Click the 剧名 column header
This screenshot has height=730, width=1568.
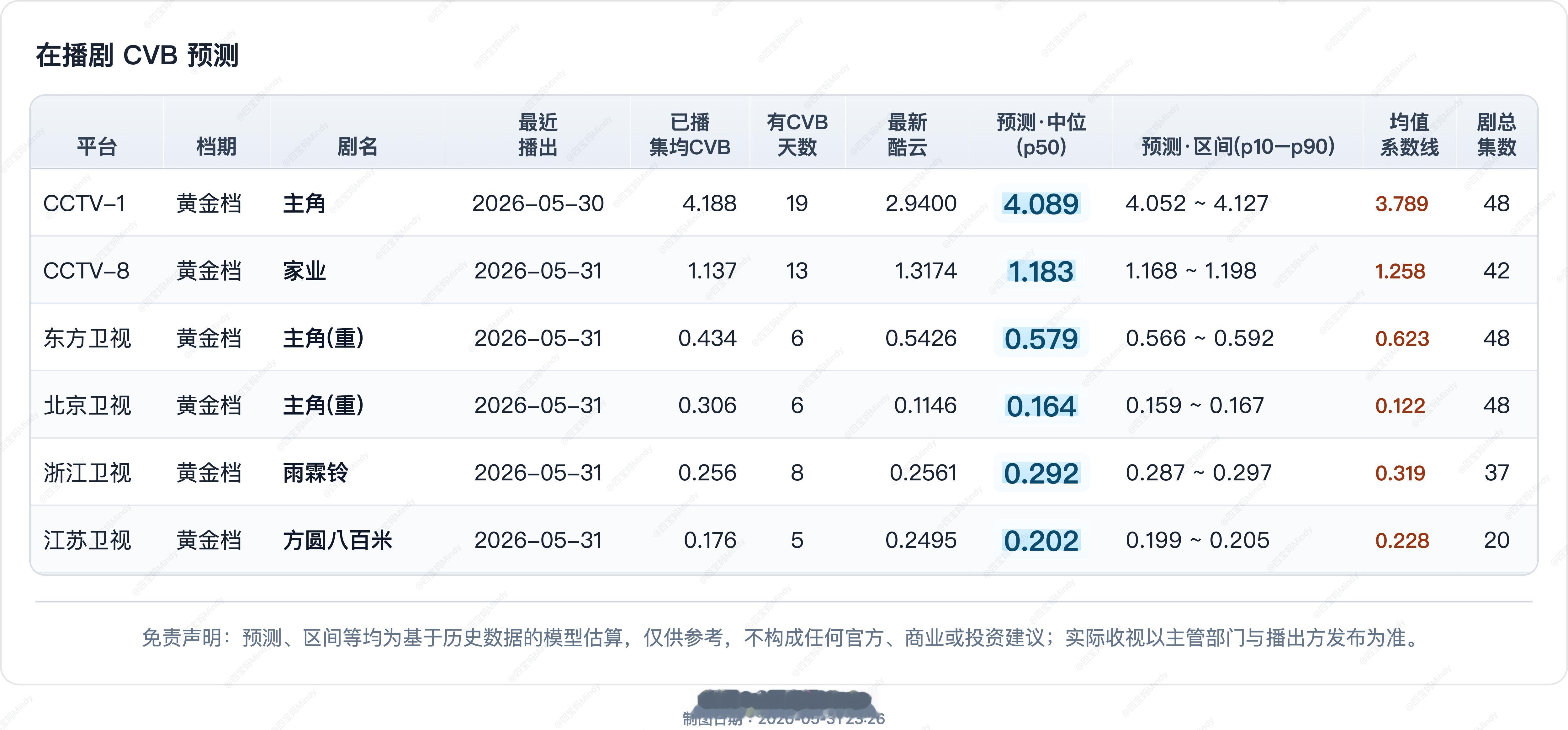357,147
